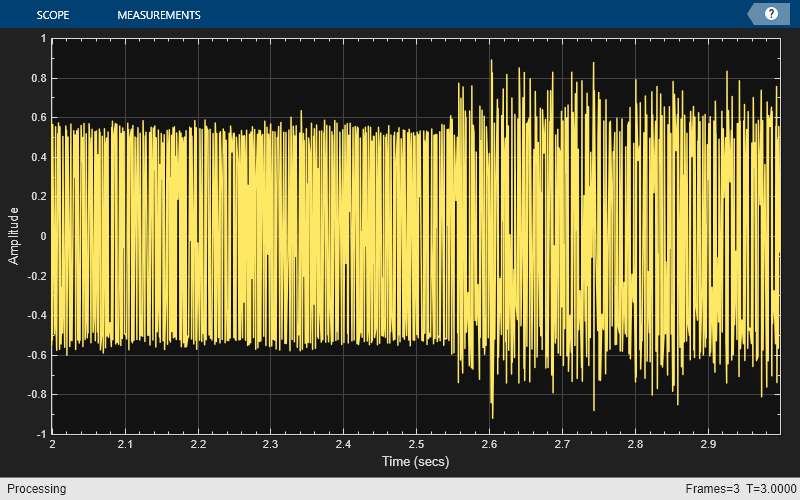Screen dimensions: 800x500
Task: Click the 0.8 amplitude tick label
Action: 39,78
